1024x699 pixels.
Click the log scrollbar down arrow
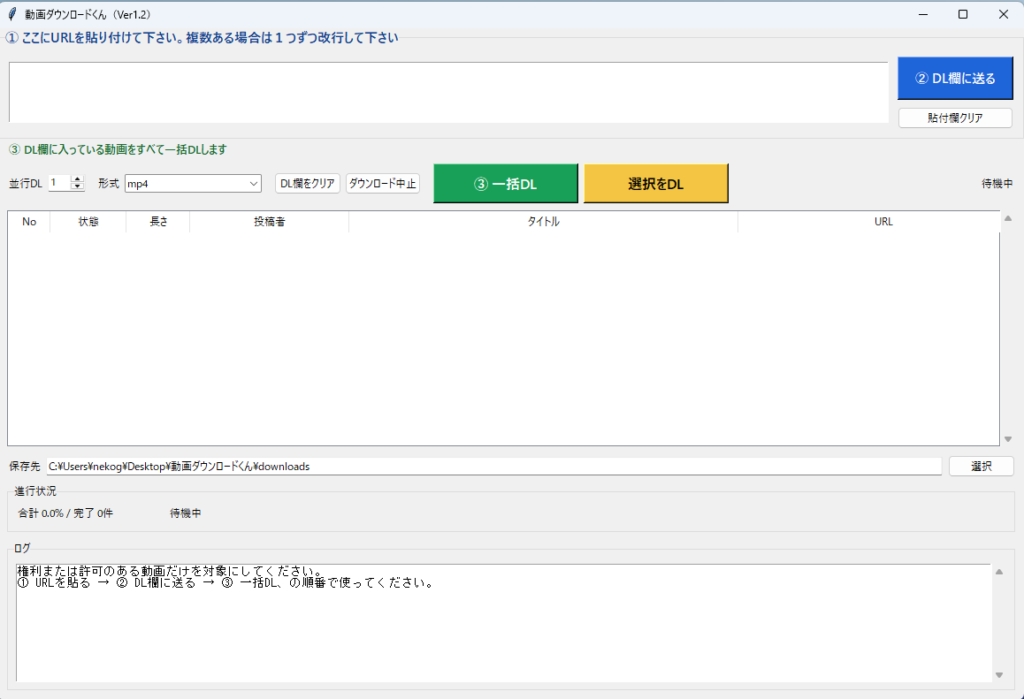(x=999, y=675)
